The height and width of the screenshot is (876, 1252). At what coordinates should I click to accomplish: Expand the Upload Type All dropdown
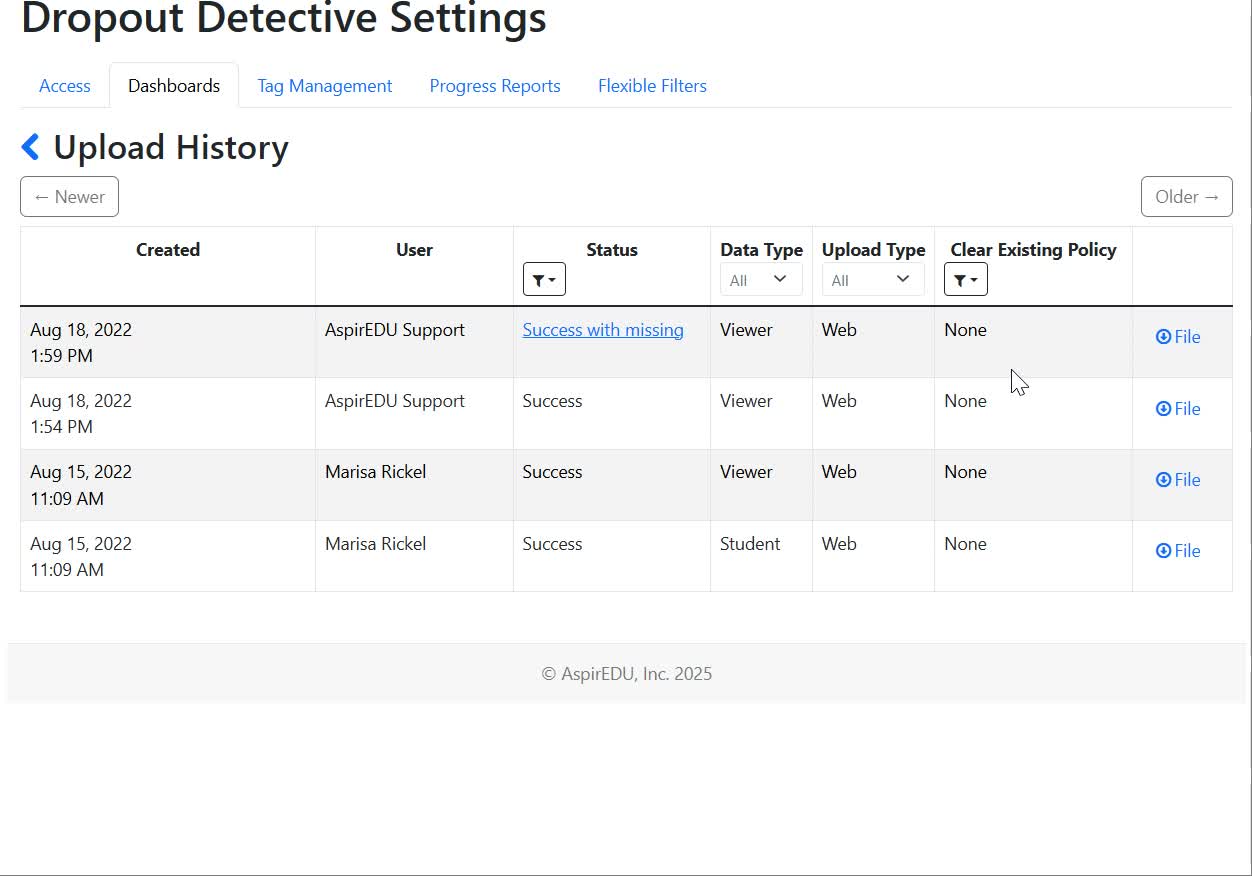tap(873, 280)
